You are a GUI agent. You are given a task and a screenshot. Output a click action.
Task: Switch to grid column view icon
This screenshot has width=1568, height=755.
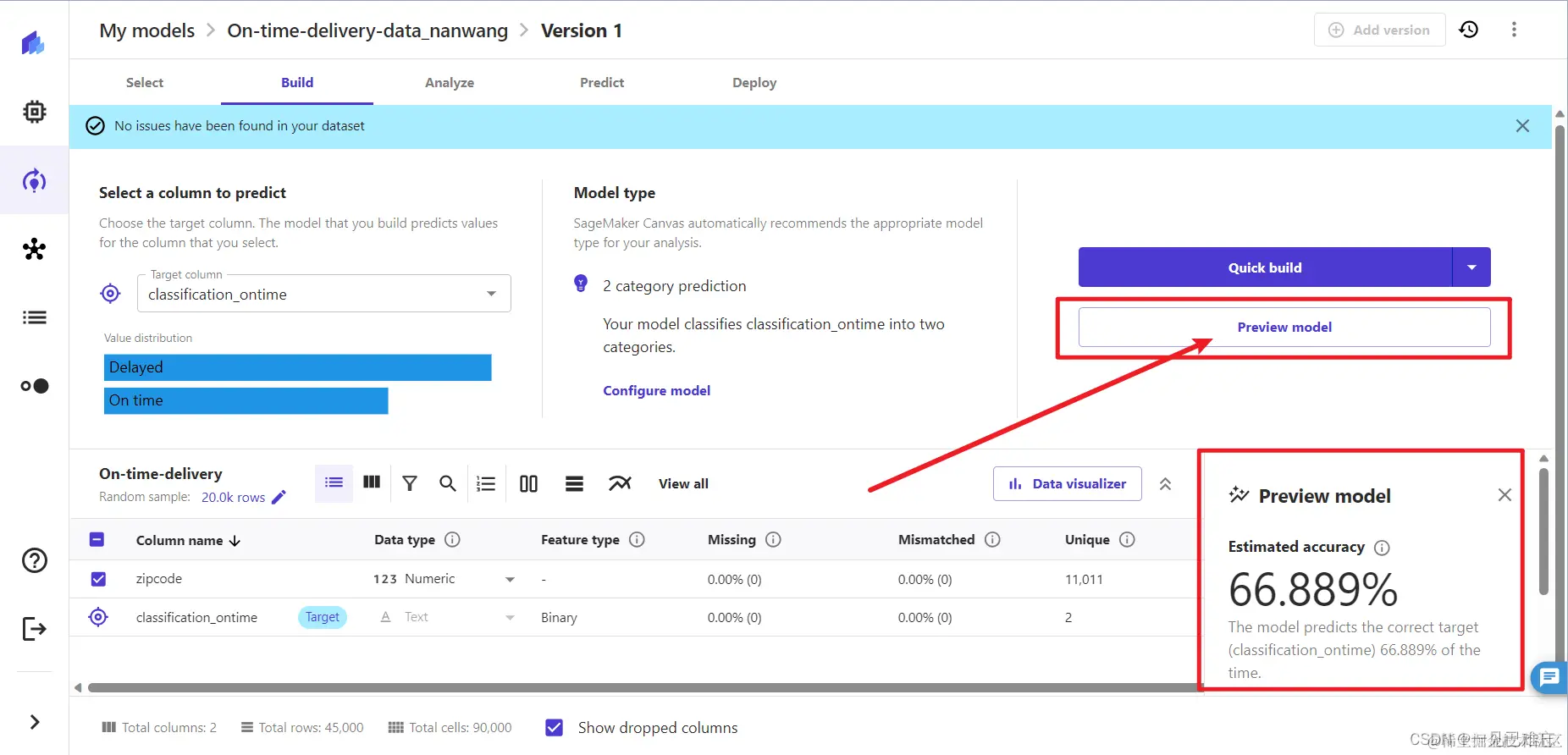[372, 482]
